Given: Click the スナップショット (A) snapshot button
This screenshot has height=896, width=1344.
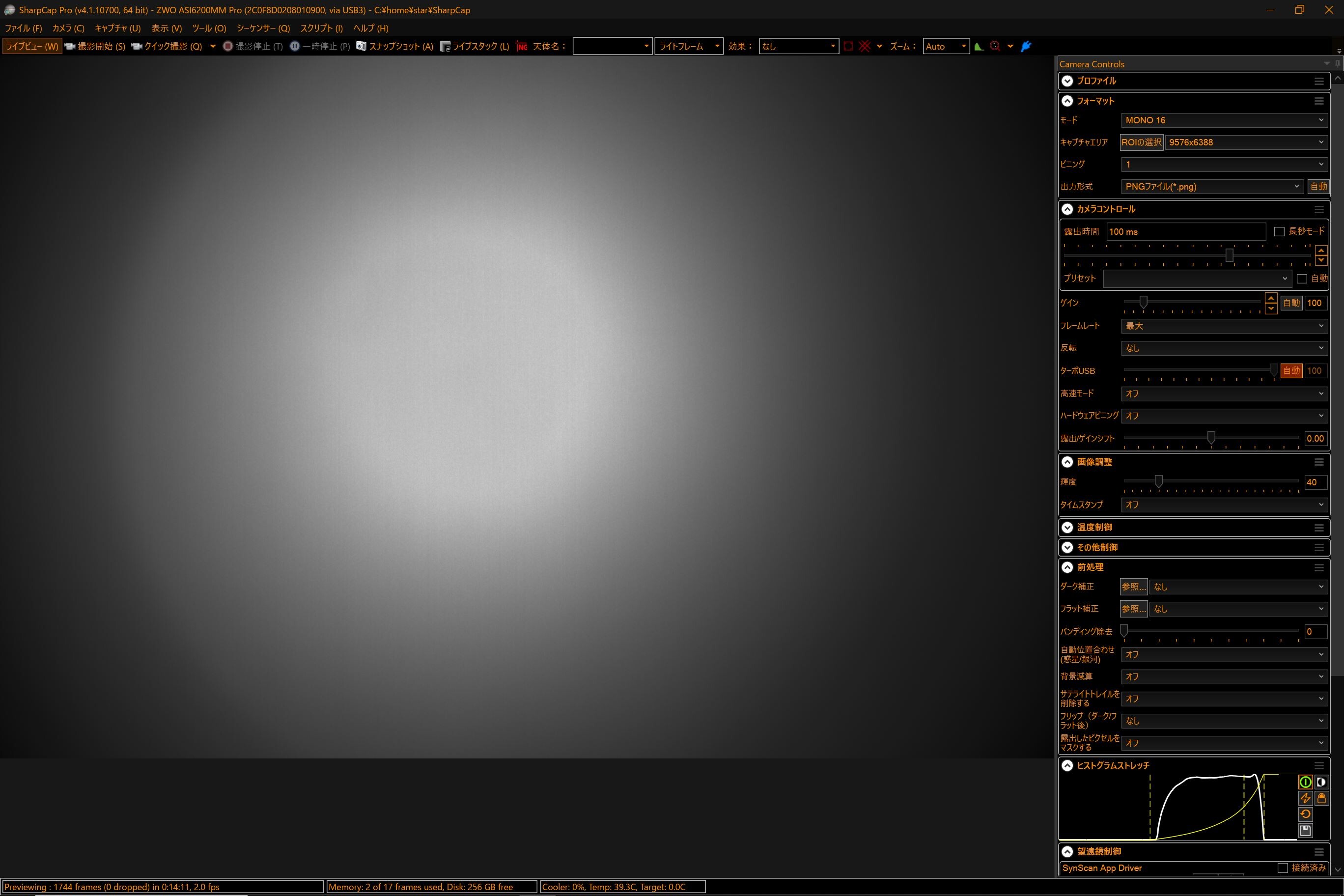Looking at the screenshot, I should click(x=394, y=46).
